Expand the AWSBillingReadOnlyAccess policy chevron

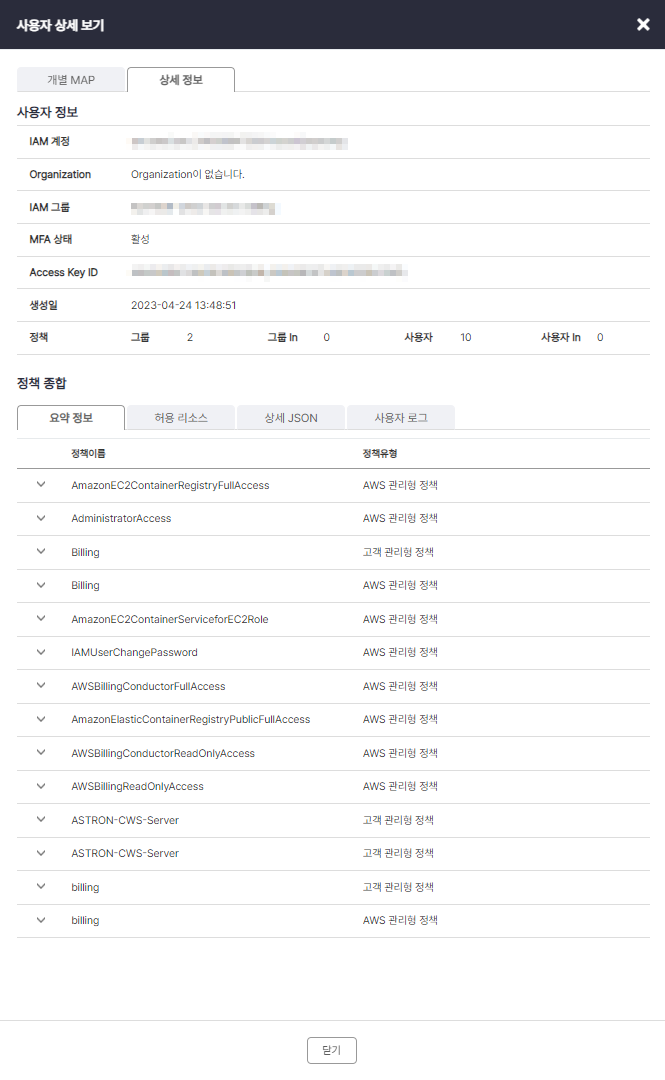tap(41, 786)
